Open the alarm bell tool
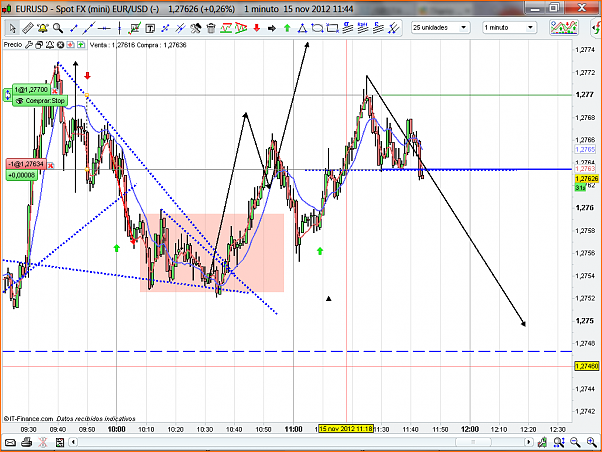602x452 pixels. tap(42, 28)
